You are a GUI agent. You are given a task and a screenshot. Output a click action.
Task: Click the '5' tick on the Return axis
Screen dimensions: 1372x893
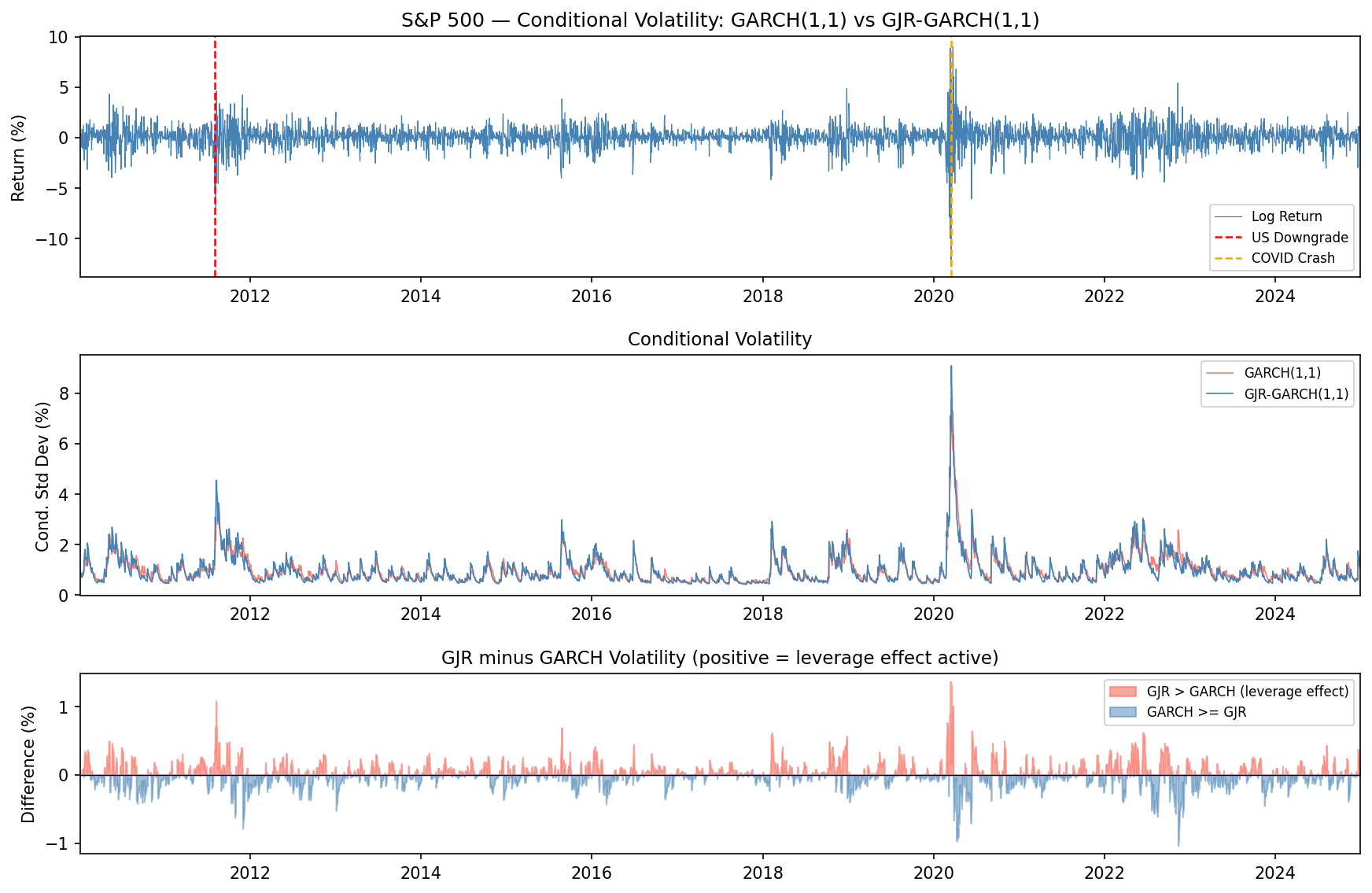pos(66,87)
